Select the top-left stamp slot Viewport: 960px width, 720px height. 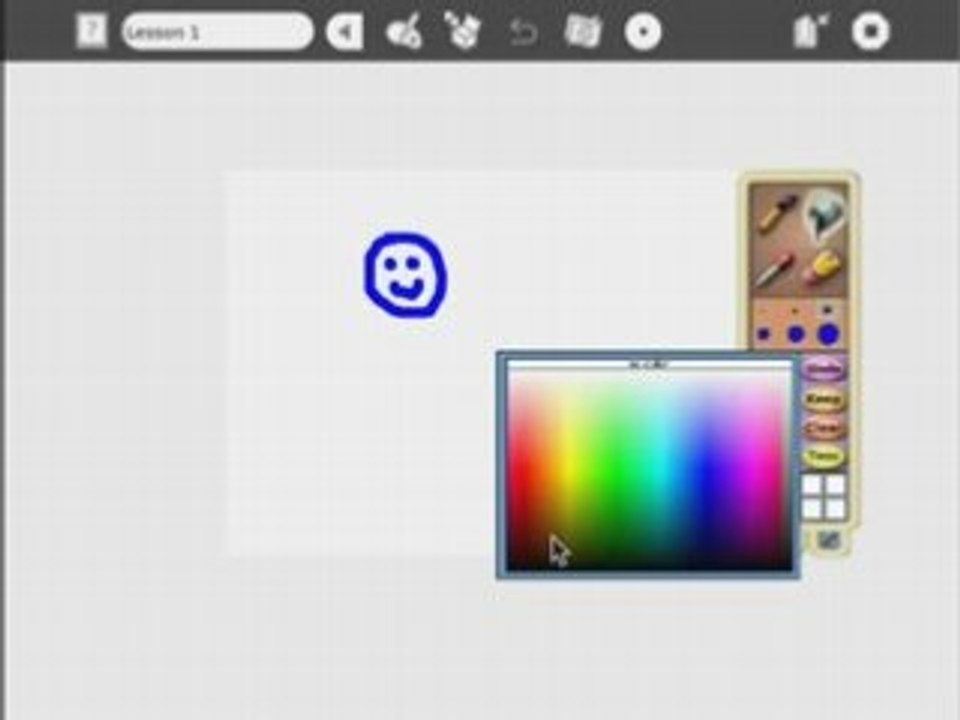[812, 485]
